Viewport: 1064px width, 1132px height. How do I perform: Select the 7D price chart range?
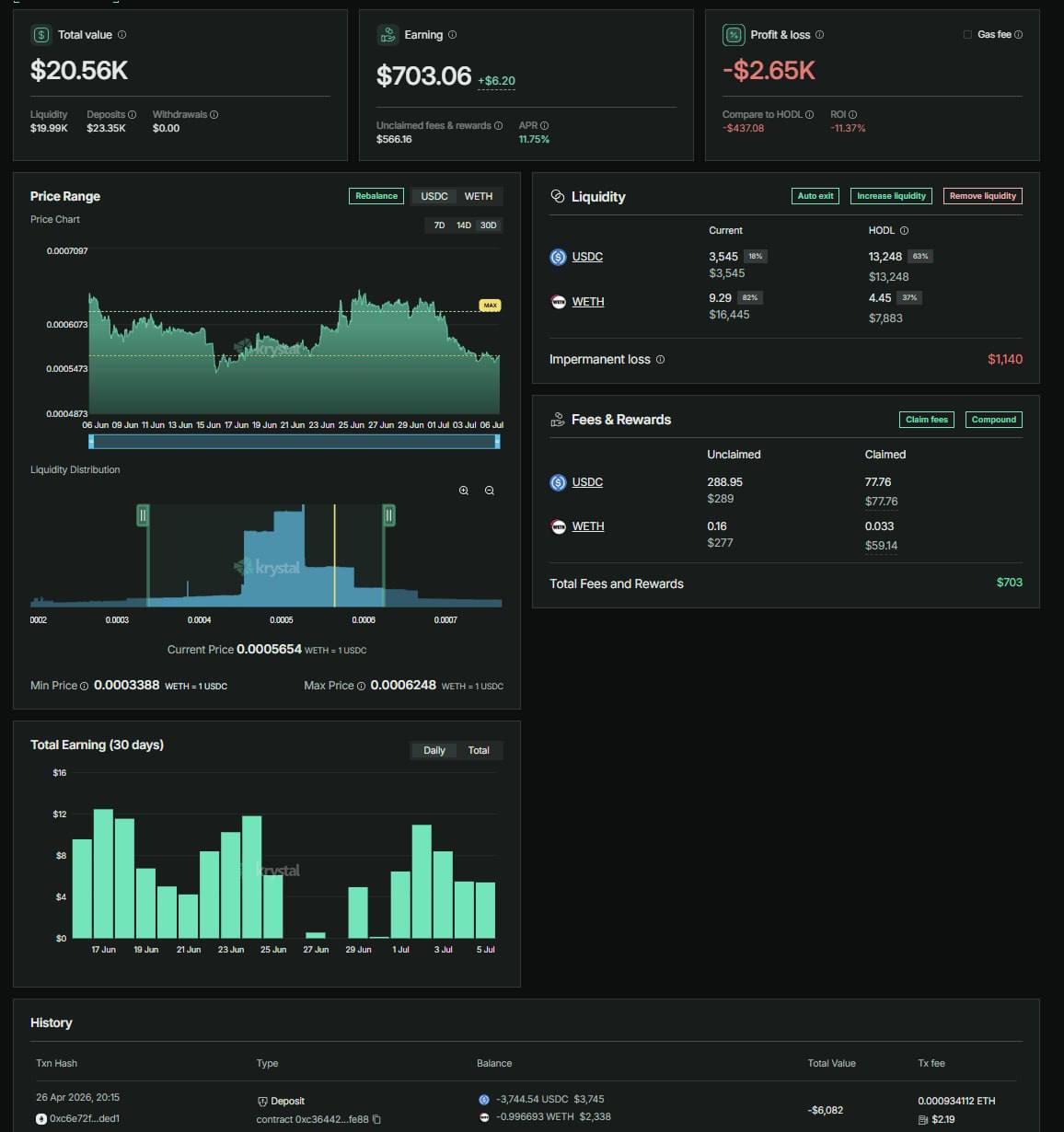coord(439,225)
